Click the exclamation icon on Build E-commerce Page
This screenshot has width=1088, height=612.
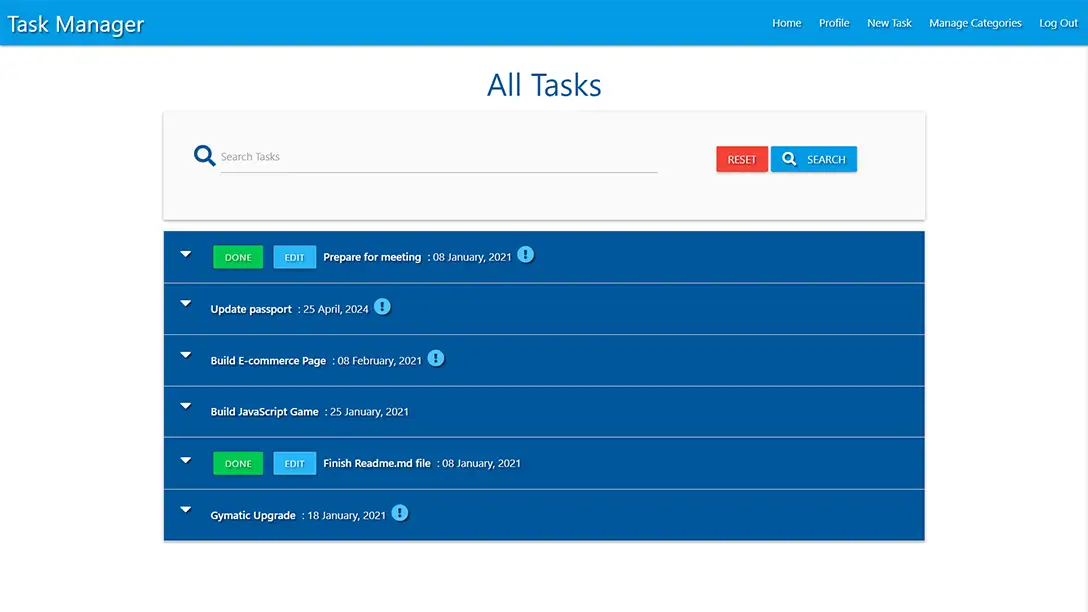click(x=436, y=359)
